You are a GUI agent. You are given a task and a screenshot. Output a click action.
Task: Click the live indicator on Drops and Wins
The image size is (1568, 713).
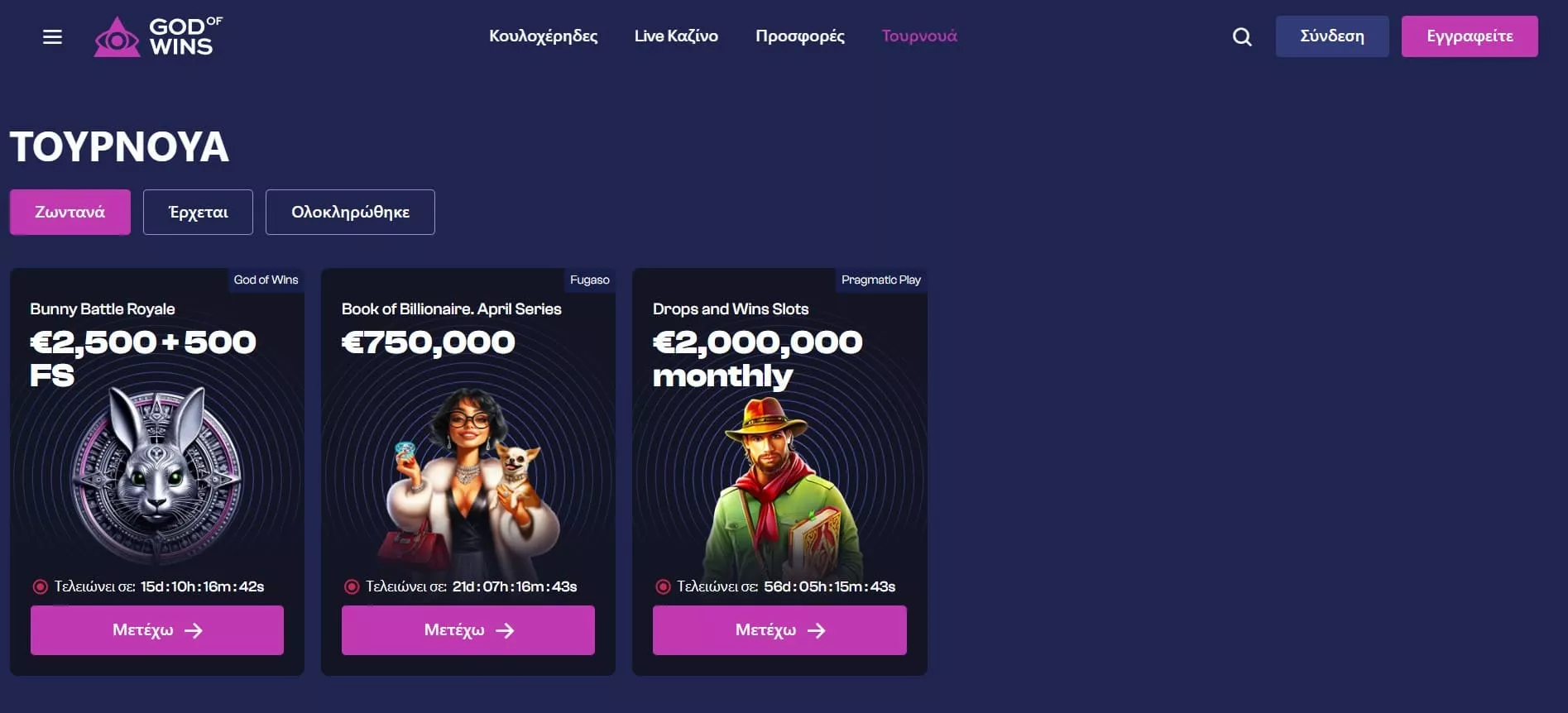pyautogui.click(x=663, y=586)
